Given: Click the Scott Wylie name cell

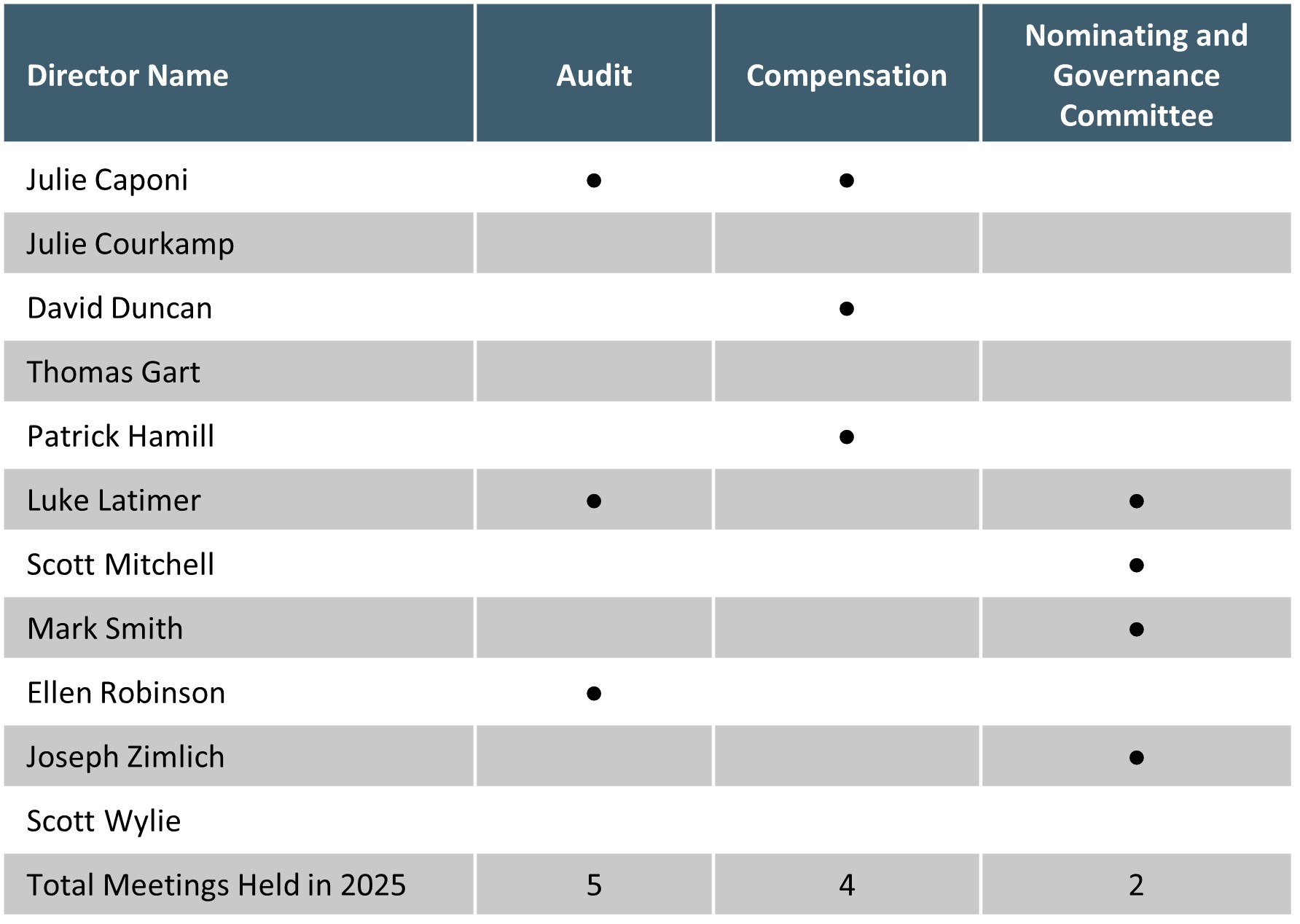Looking at the screenshot, I should 103,821.
